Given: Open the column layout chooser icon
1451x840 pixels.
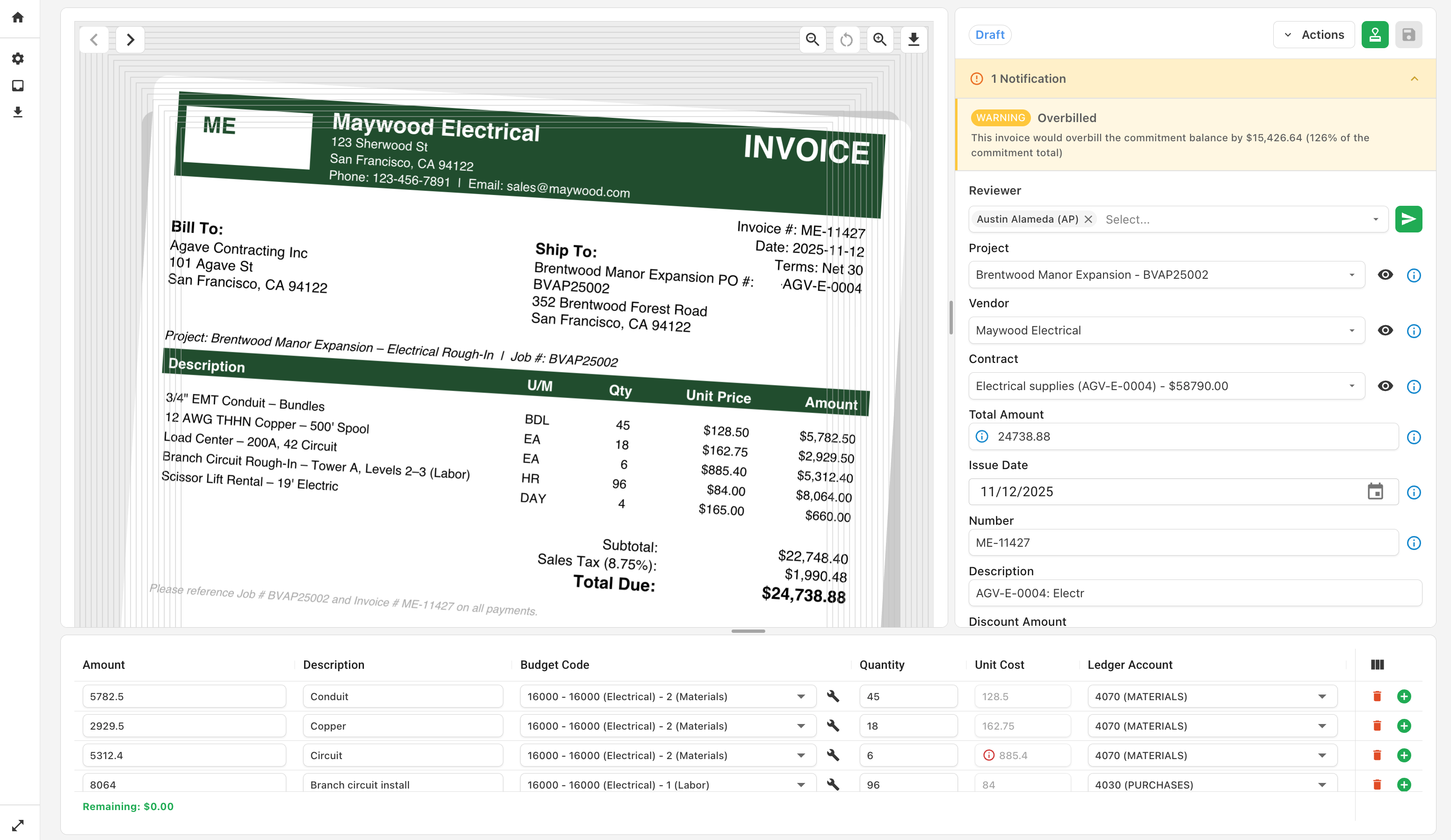Looking at the screenshot, I should [1377, 665].
